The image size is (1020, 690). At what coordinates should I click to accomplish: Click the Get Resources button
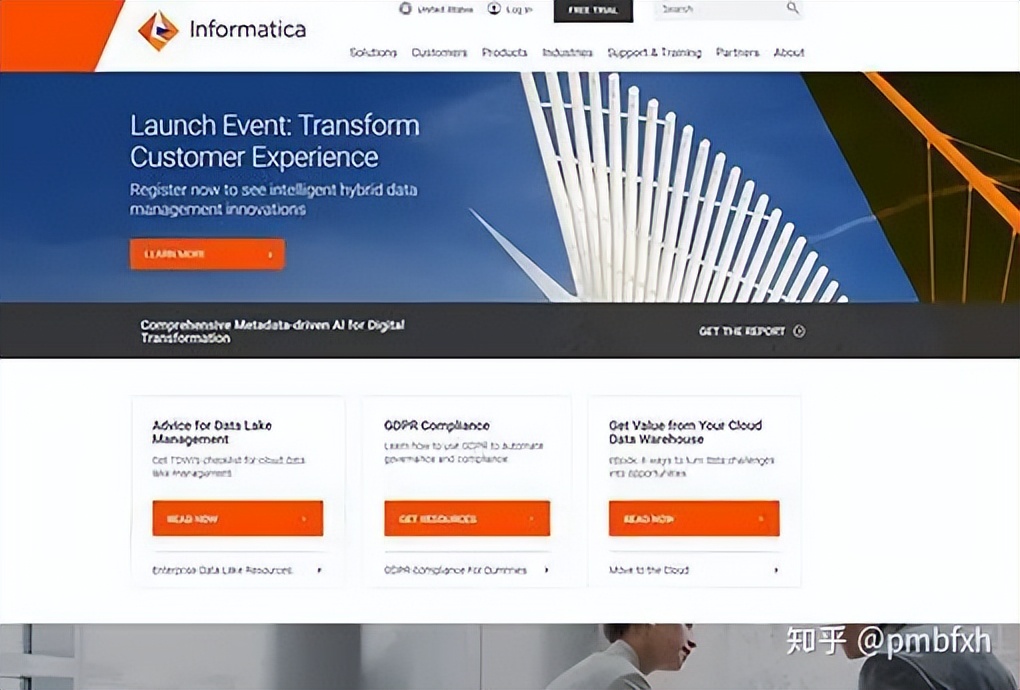click(x=467, y=518)
